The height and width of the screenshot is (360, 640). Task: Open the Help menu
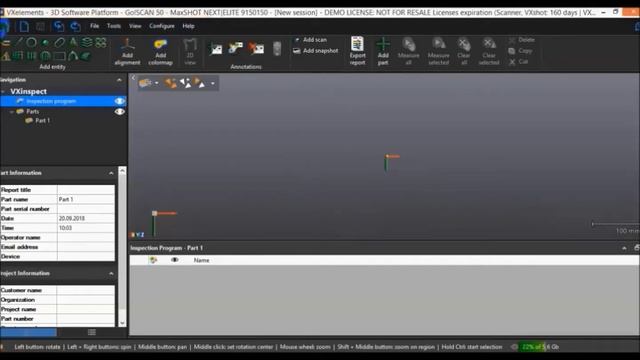coord(188,26)
